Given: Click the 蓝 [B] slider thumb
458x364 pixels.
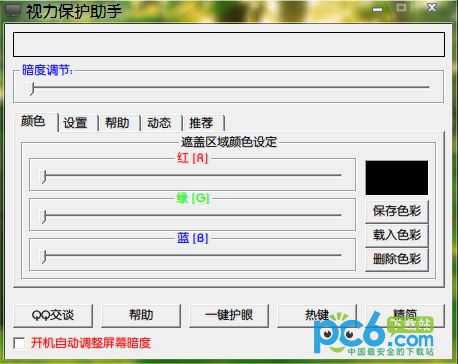Looking at the screenshot, I should (44, 257).
